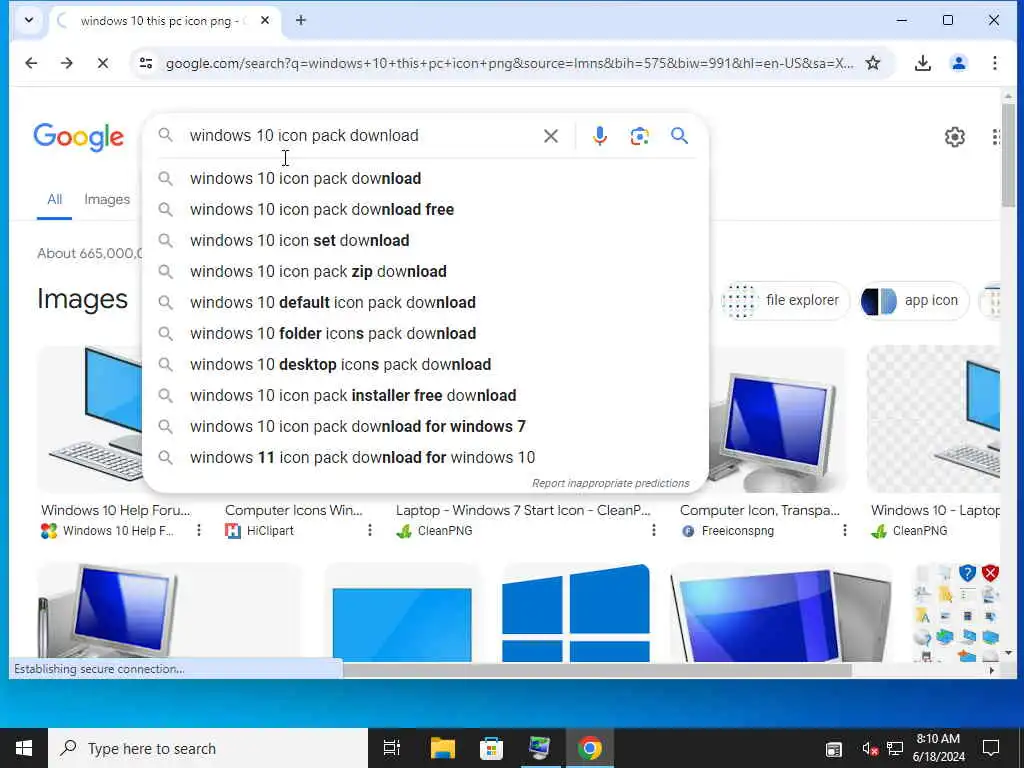Open the Windows Start menu
The height and width of the screenshot is (768, 1024).
click(x=24, y=748)
